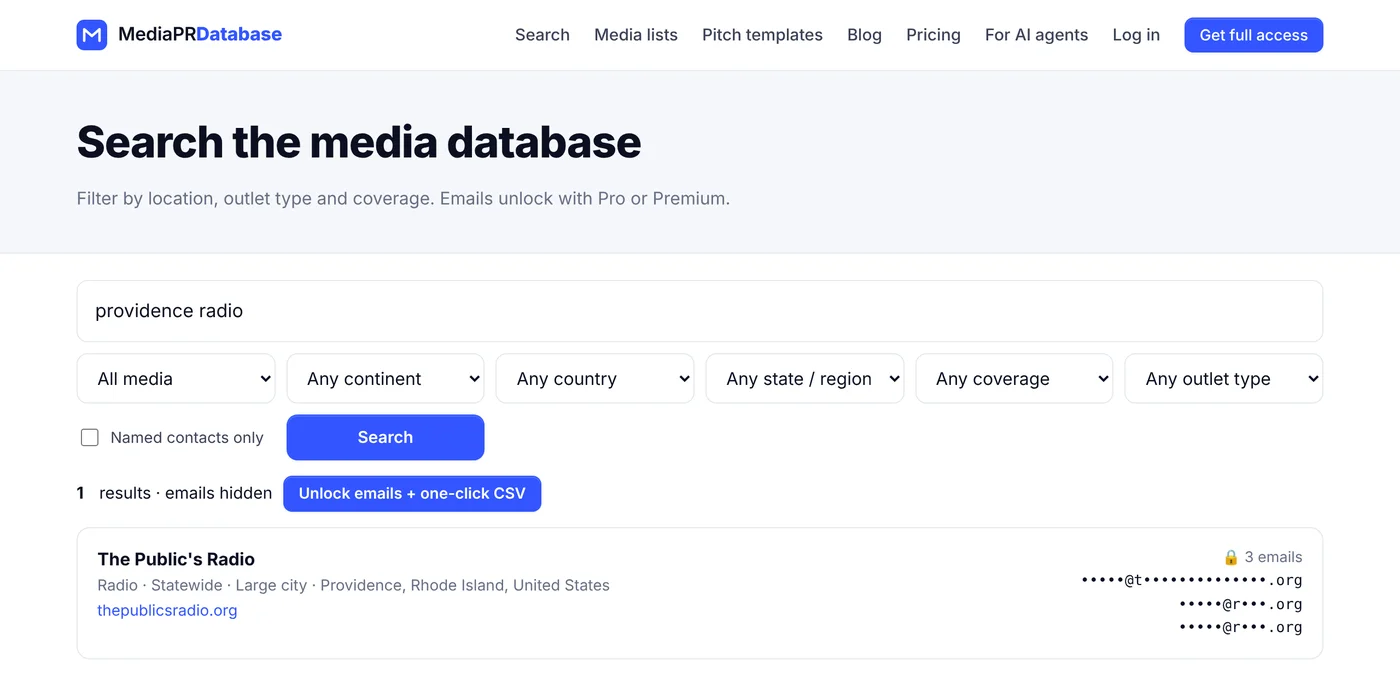Click the Get full access button

[1253, 35]
